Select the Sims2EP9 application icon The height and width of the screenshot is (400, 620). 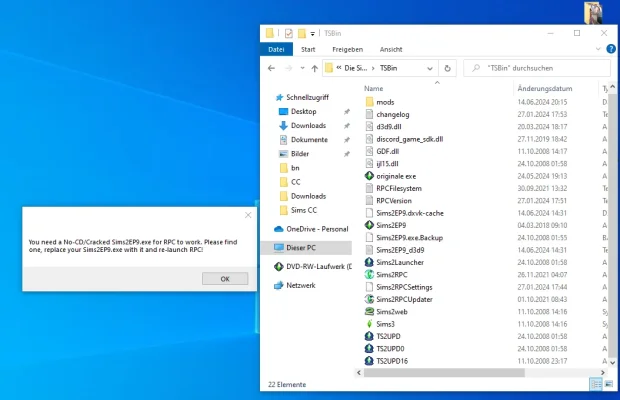click(x=369, y=225)
